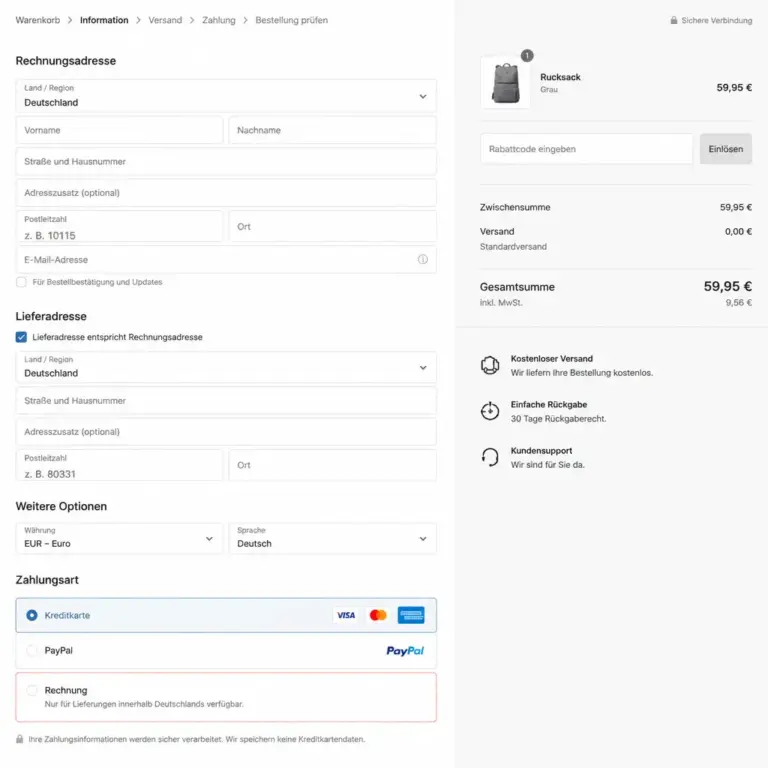Click the PayPal logo
768x768 pixels.
[x=405, y=651]
